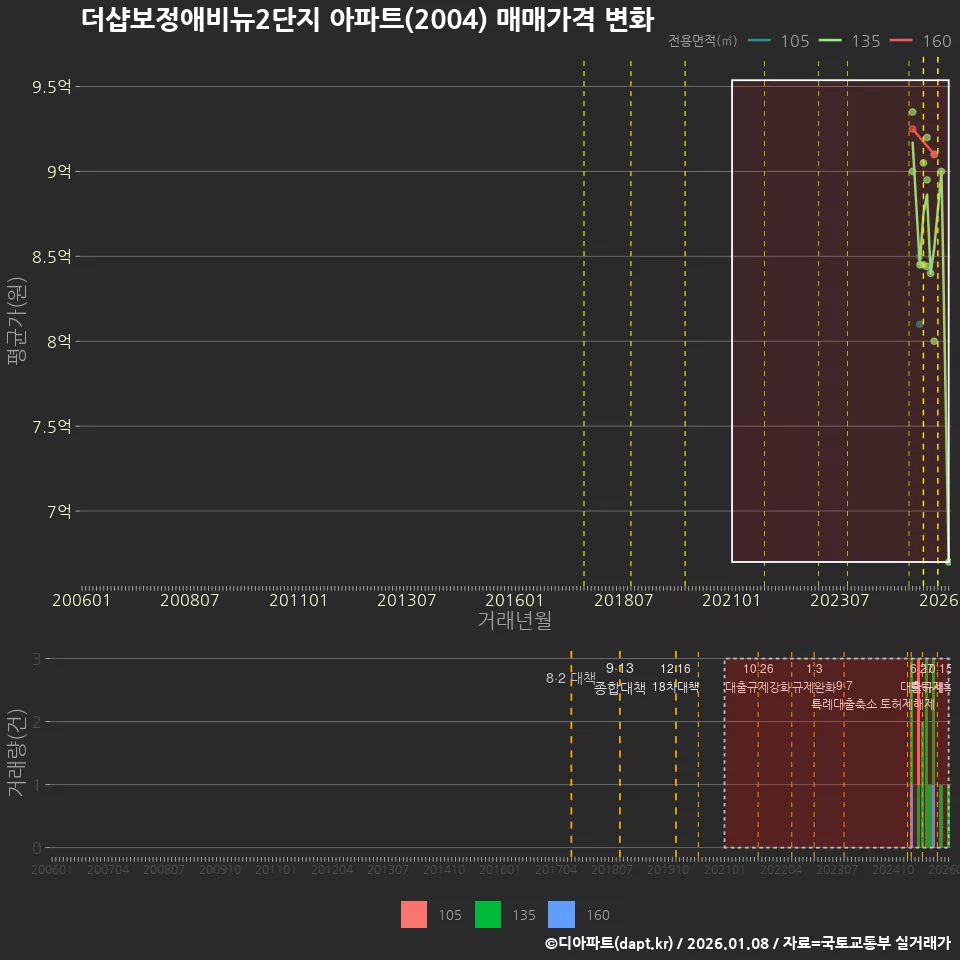Toggle the blue 160 swatch in bottom legend
Screen dimensions: 960x960
click(x=563, y=914)
